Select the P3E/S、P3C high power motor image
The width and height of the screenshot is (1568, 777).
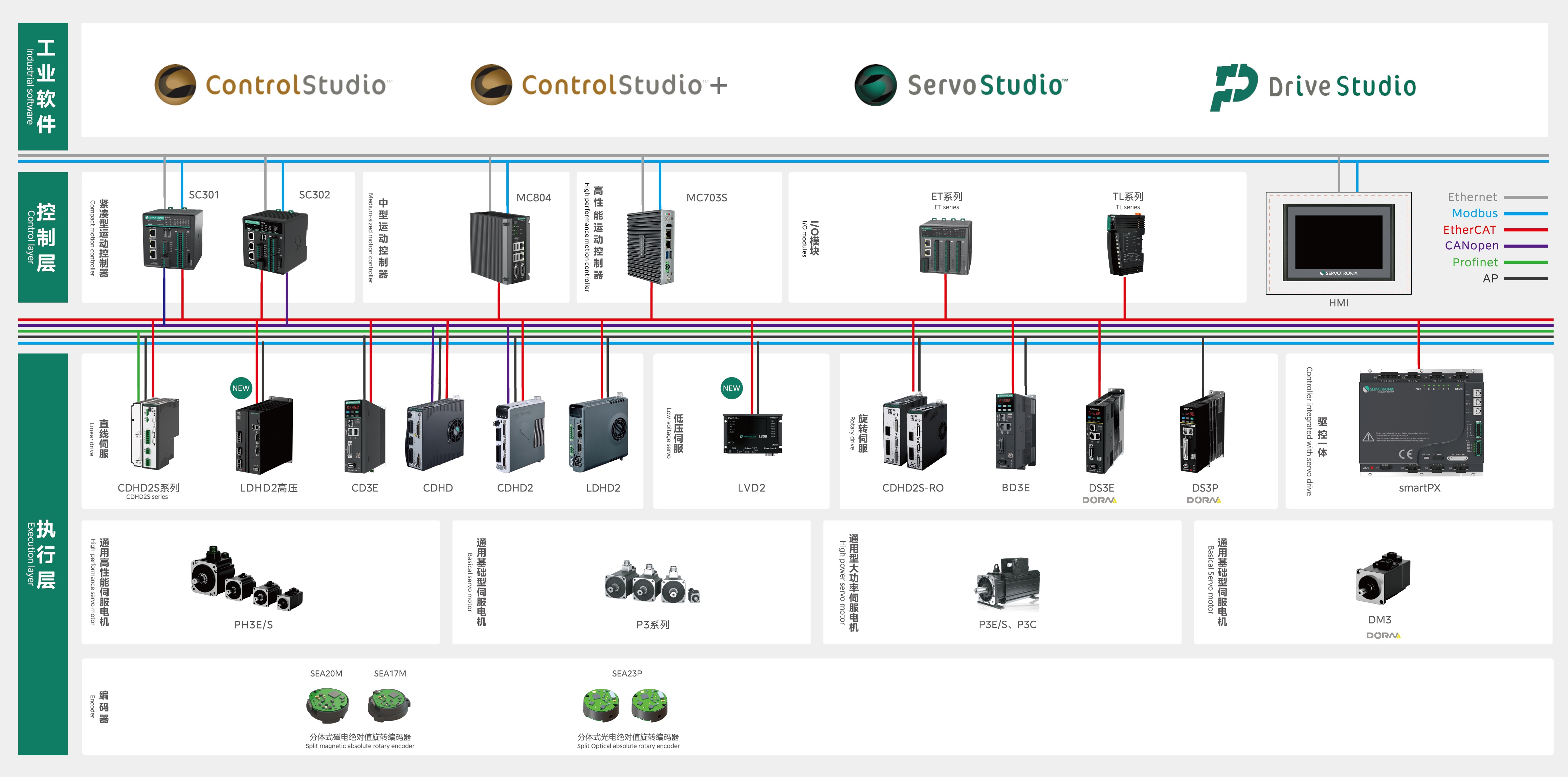click(1008, 584)
